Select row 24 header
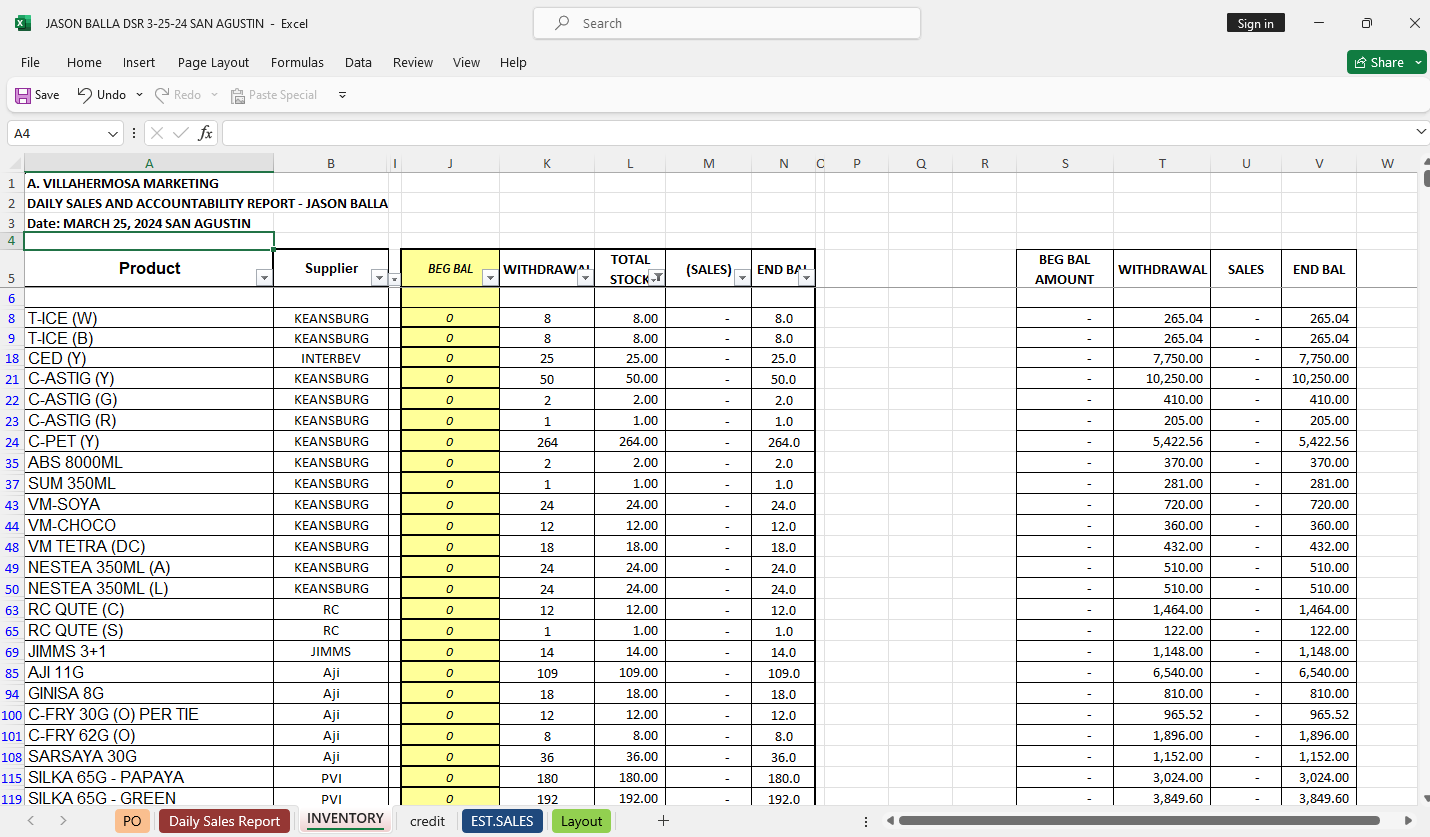1430x837 pixels. coord(12,441)
